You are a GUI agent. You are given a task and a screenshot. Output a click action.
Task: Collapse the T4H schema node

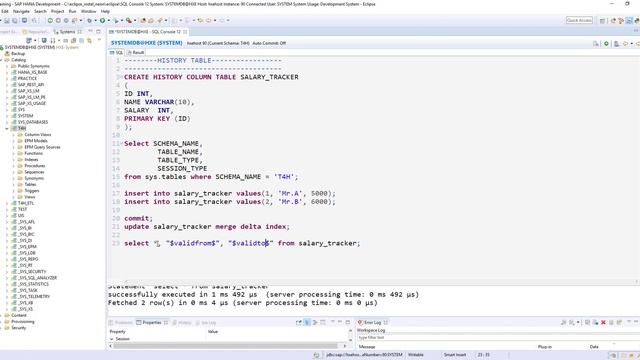coord(7,129)
